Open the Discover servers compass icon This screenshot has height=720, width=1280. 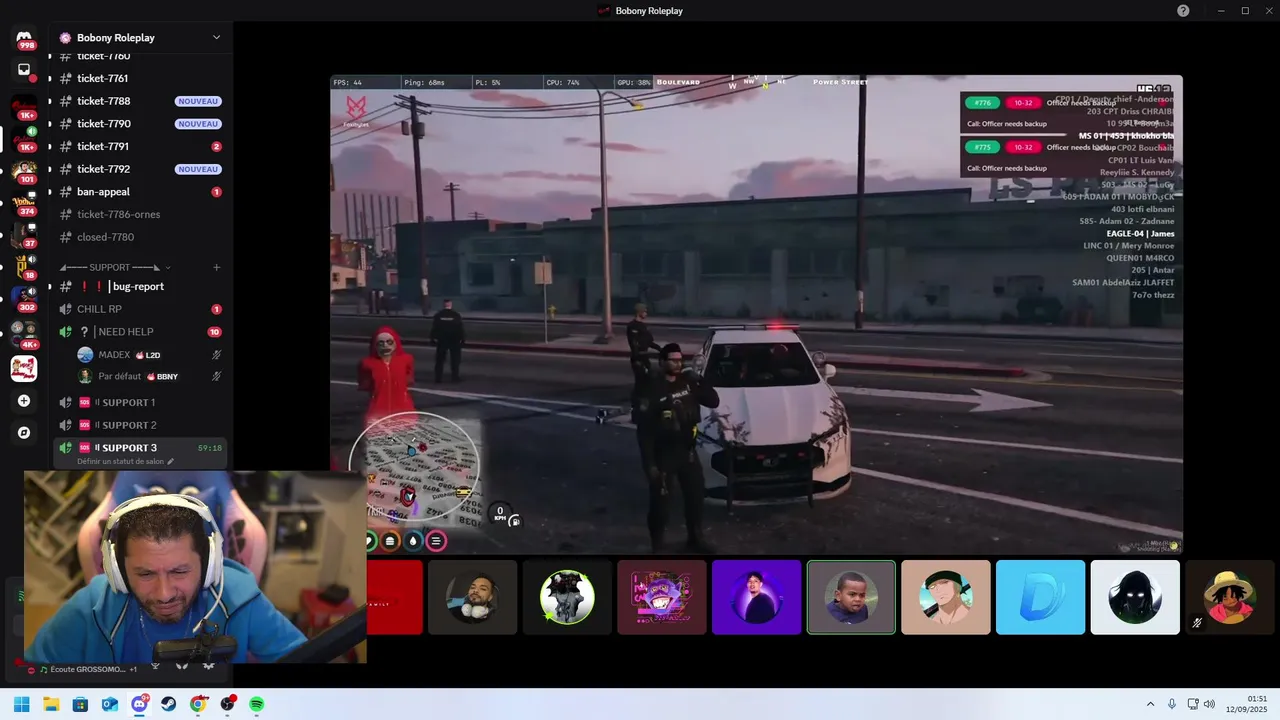pyautogui.click(x=24, y=433)
